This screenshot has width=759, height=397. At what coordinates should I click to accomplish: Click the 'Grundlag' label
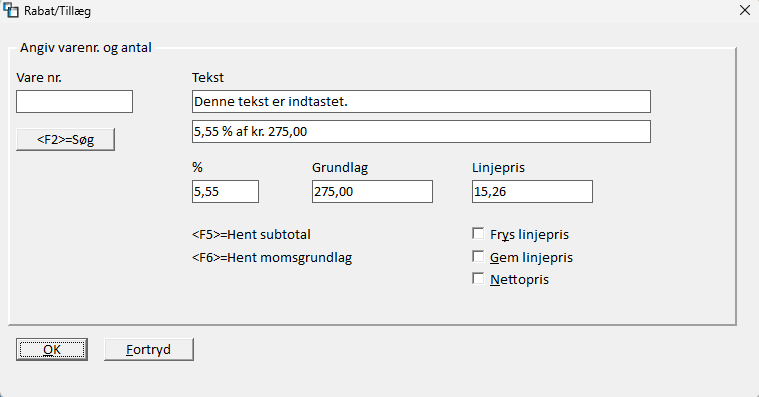pos(340,168)
